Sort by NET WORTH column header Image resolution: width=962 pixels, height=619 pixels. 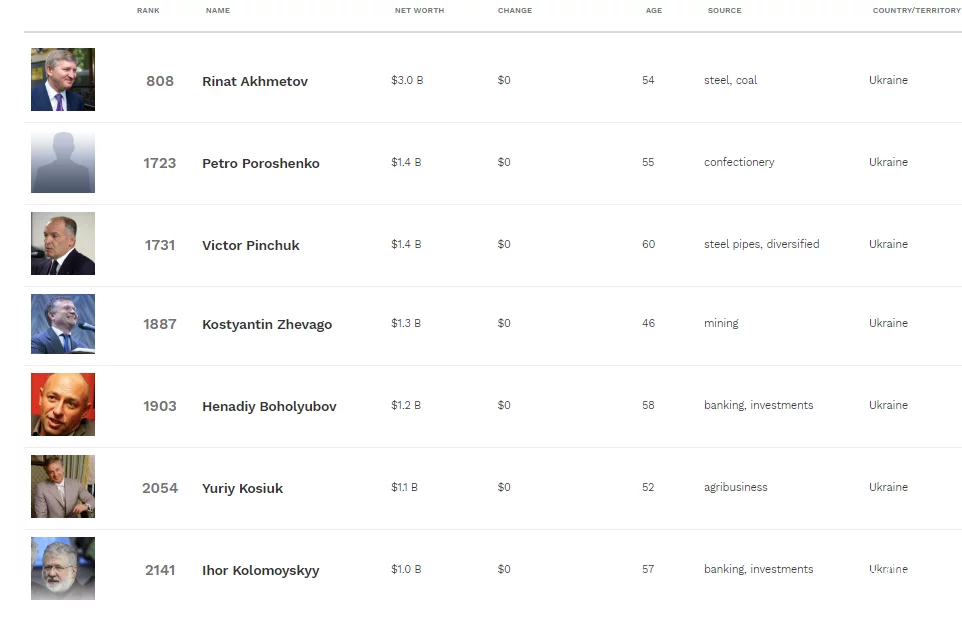click(x=420, y=10)
